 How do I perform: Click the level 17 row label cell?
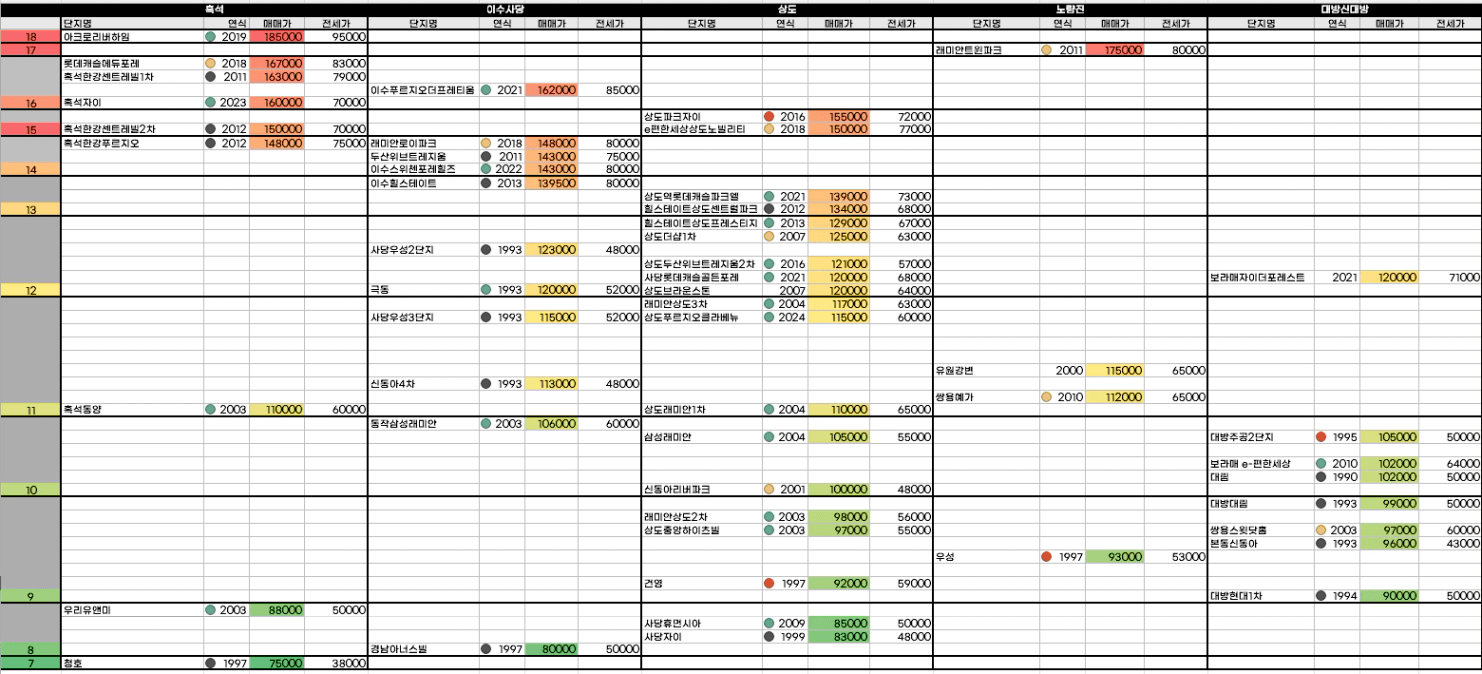[x=30, y=49]
